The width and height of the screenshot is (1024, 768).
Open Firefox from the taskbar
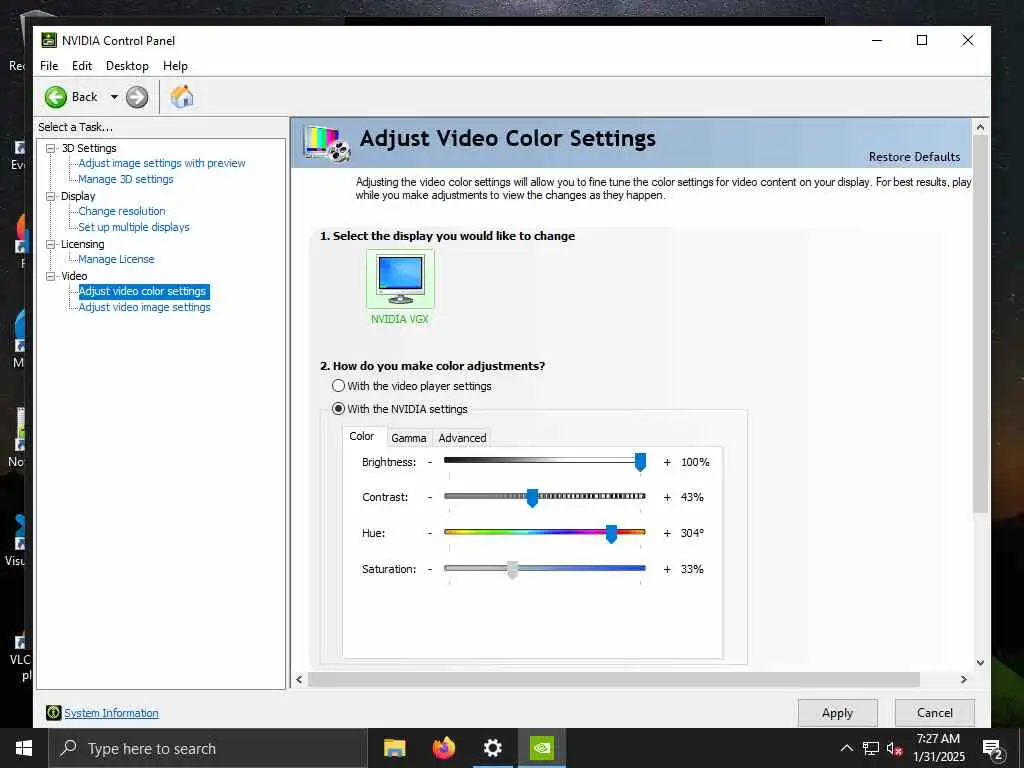[x=443, y=748]
